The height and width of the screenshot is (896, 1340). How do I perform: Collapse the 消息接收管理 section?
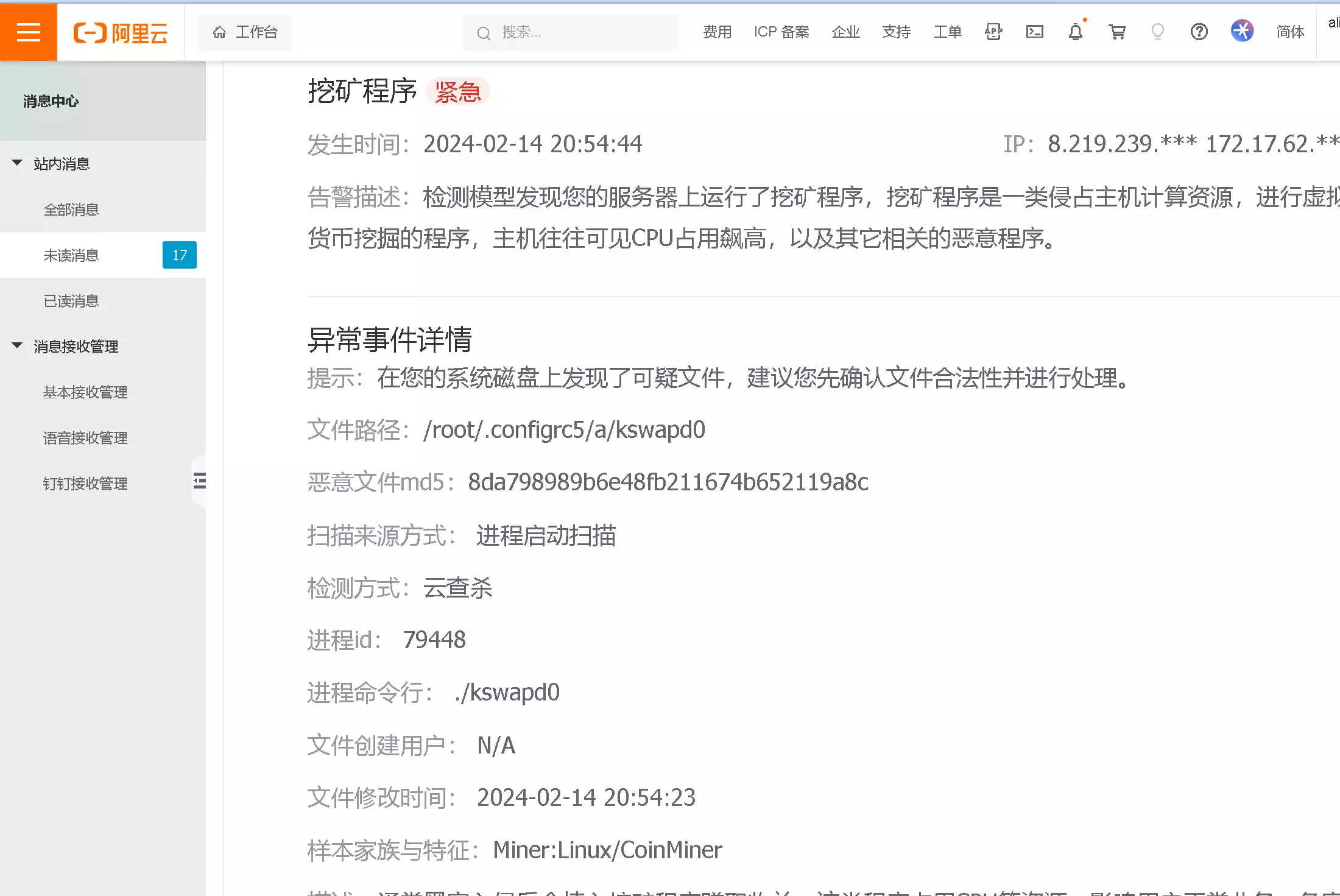(17, 345)
